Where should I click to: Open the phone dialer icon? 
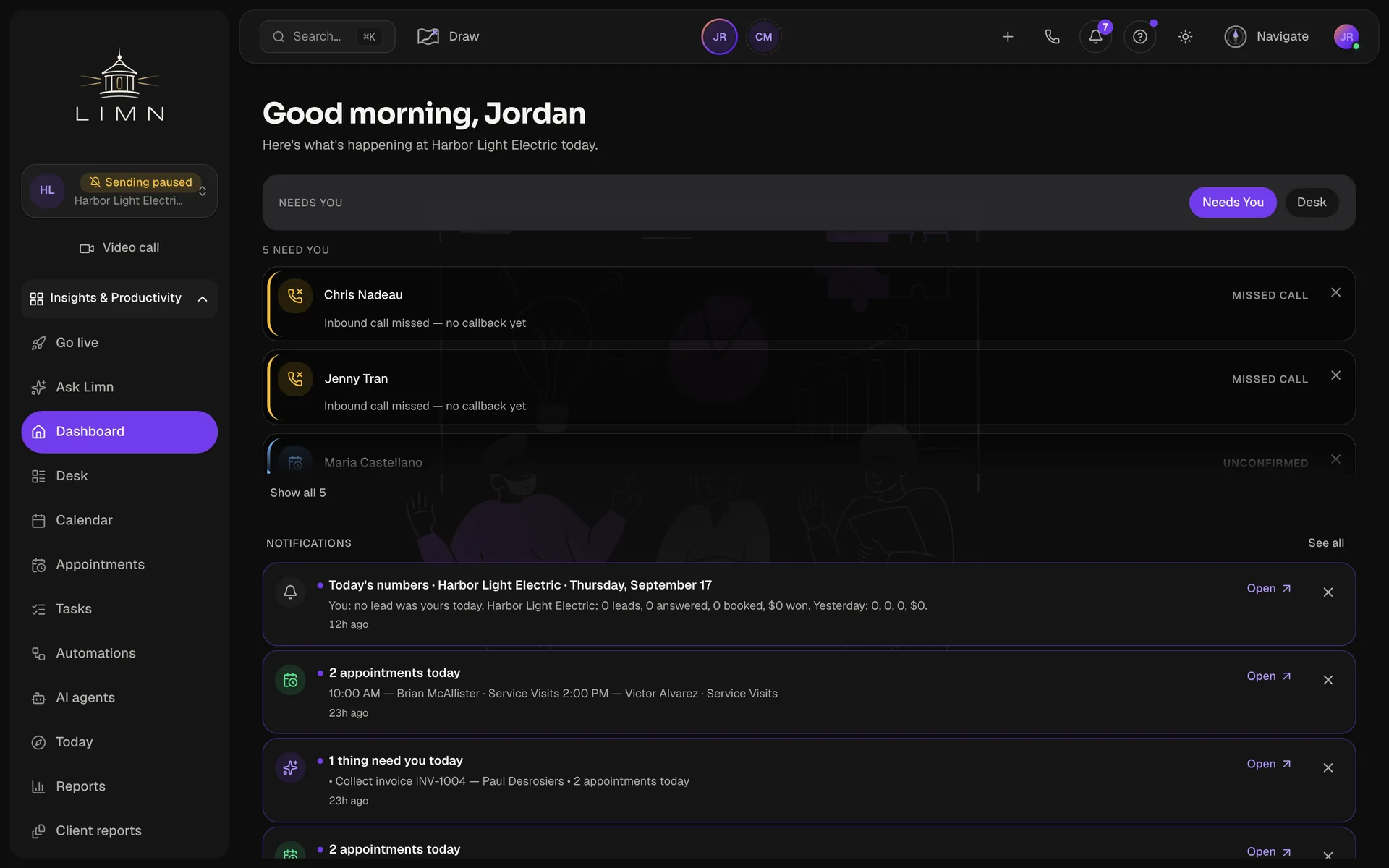pos(1053,37)
